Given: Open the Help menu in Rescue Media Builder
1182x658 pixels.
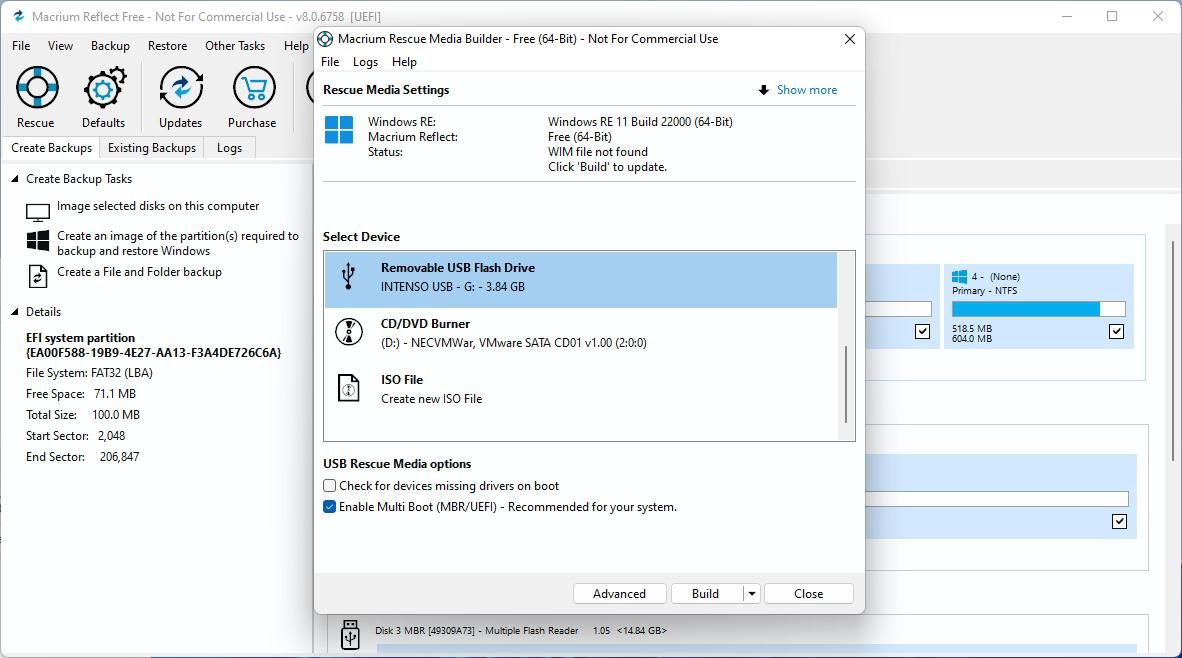Looking at the screenshot, I should [x=404, y=62].
